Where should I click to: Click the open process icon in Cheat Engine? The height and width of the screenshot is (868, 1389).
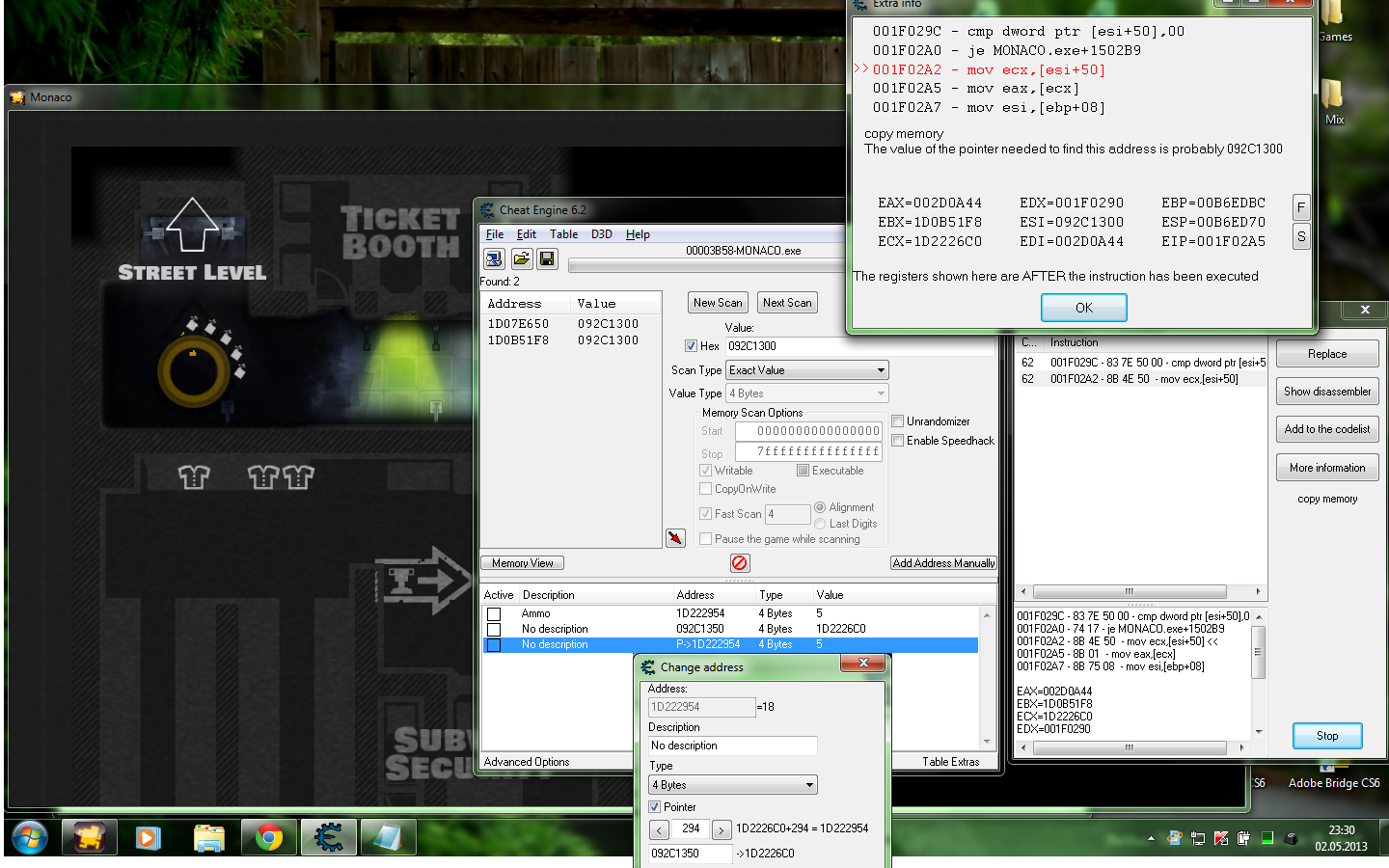494,258
